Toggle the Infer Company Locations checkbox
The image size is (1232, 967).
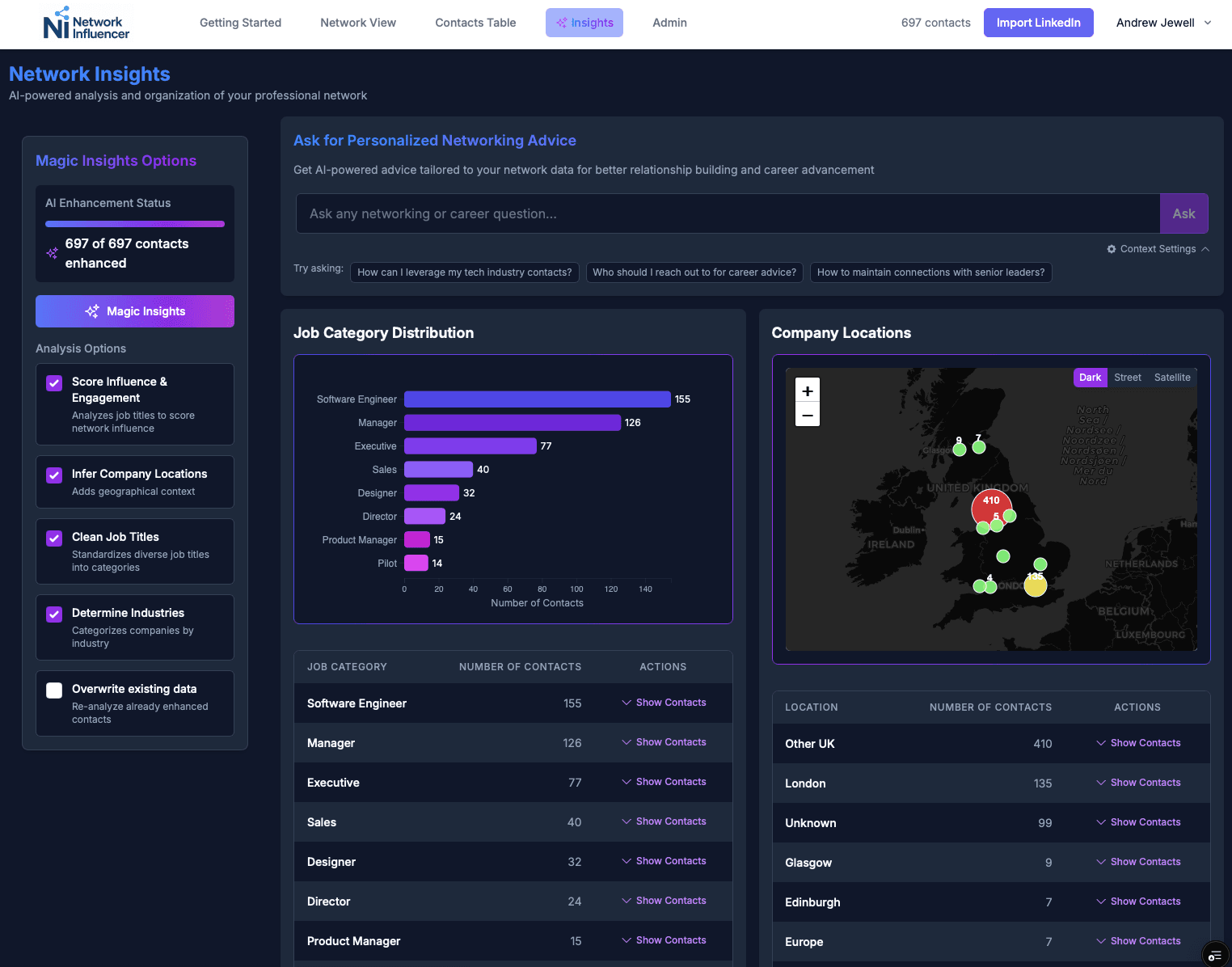pos(54,475)
